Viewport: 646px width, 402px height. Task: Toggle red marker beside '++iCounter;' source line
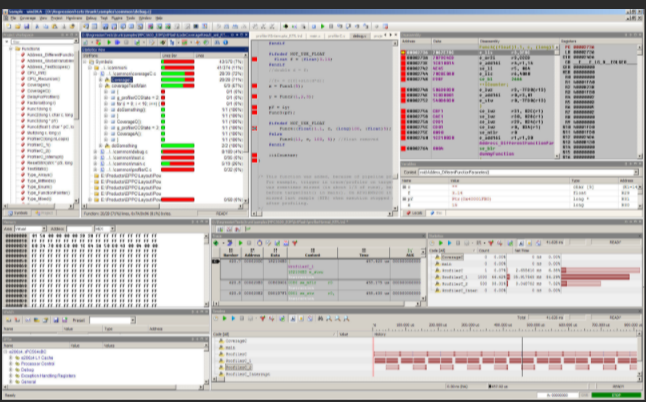pyautogui.click(x=255, y=155)
